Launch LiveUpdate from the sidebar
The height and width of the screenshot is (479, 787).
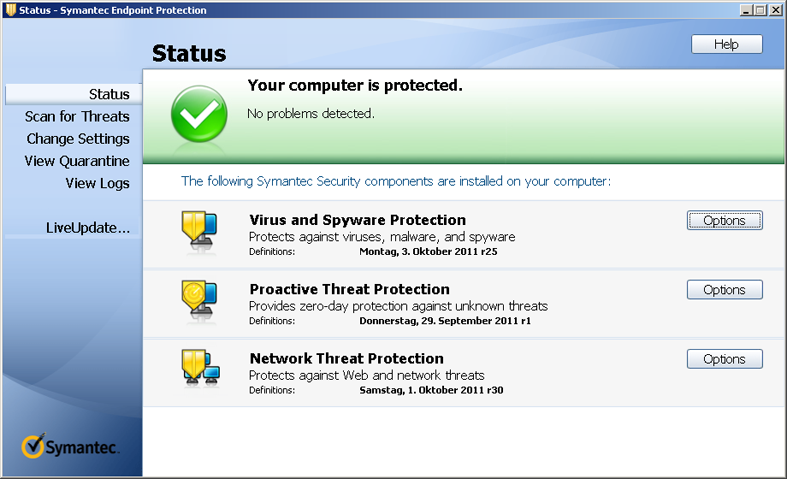pos(88,228)
